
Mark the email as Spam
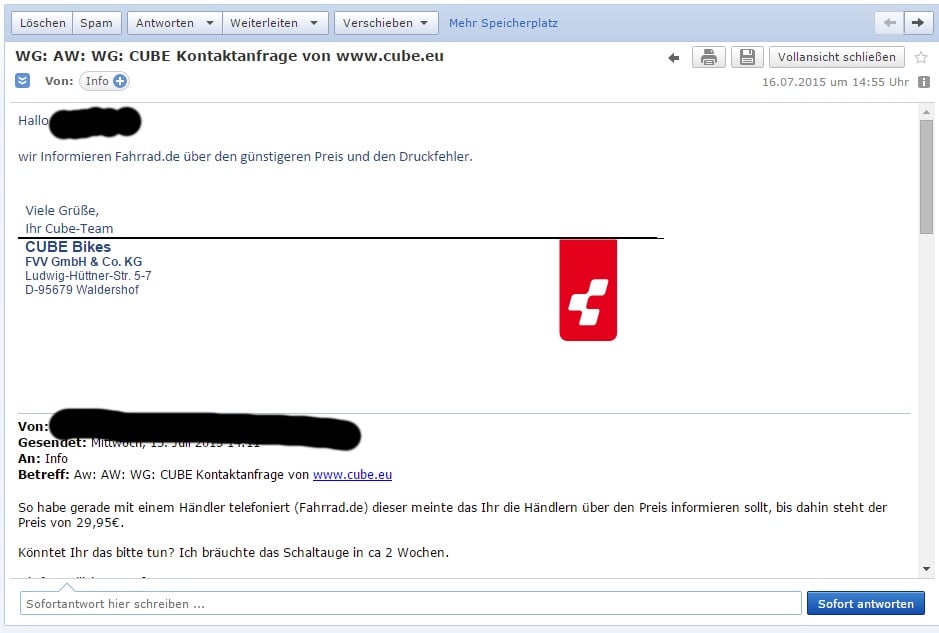pos(96,23)
